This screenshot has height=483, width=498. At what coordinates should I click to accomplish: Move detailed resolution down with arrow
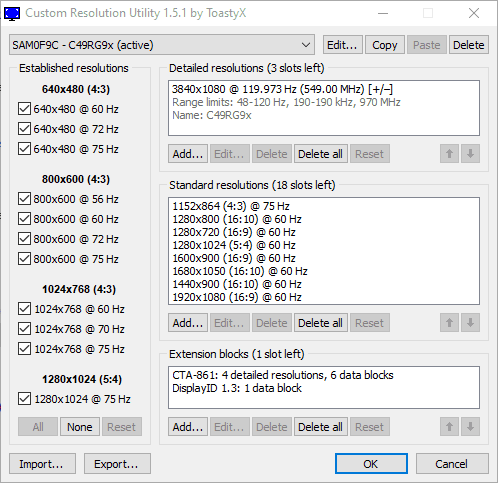click(x=470, y=154)
